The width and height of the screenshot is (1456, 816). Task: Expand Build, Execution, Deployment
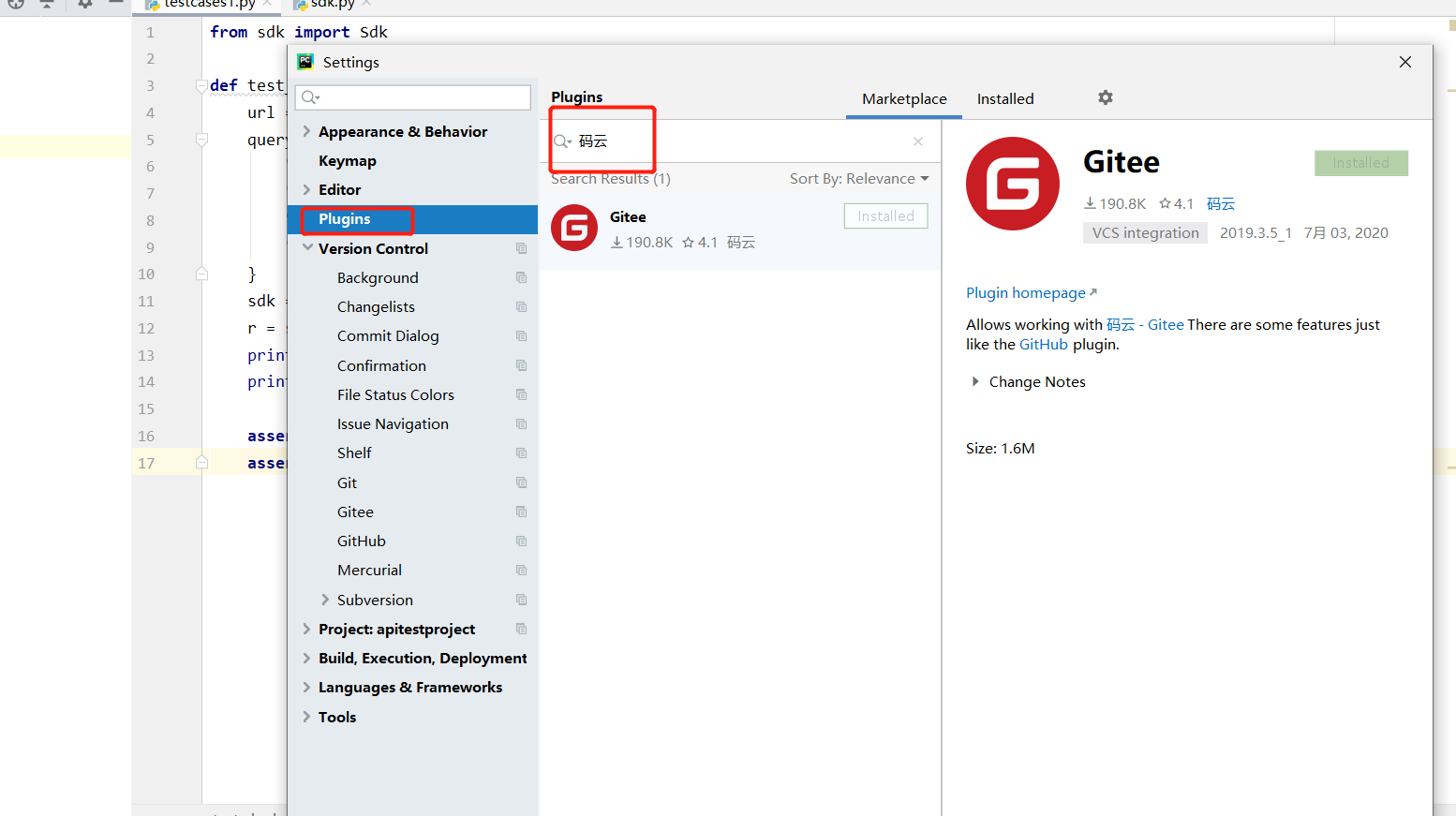click(306, 658)
